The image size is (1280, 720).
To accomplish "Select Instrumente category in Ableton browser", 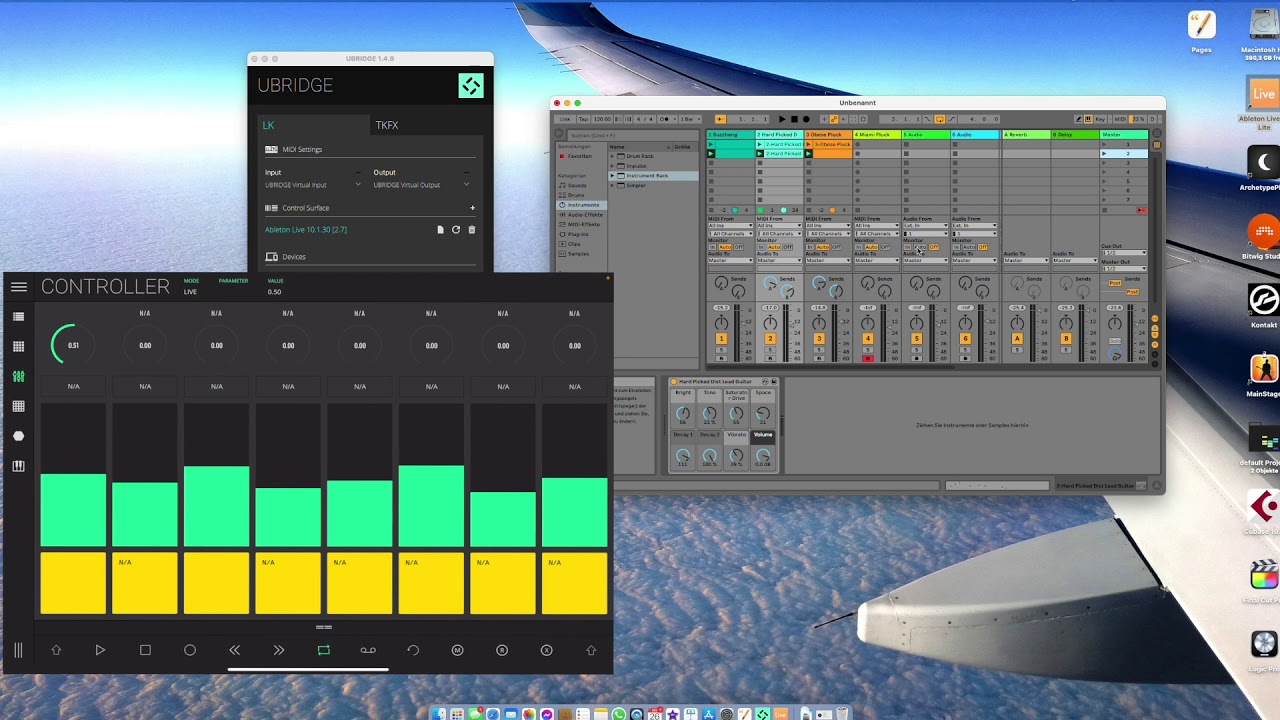I will [583, 205].
